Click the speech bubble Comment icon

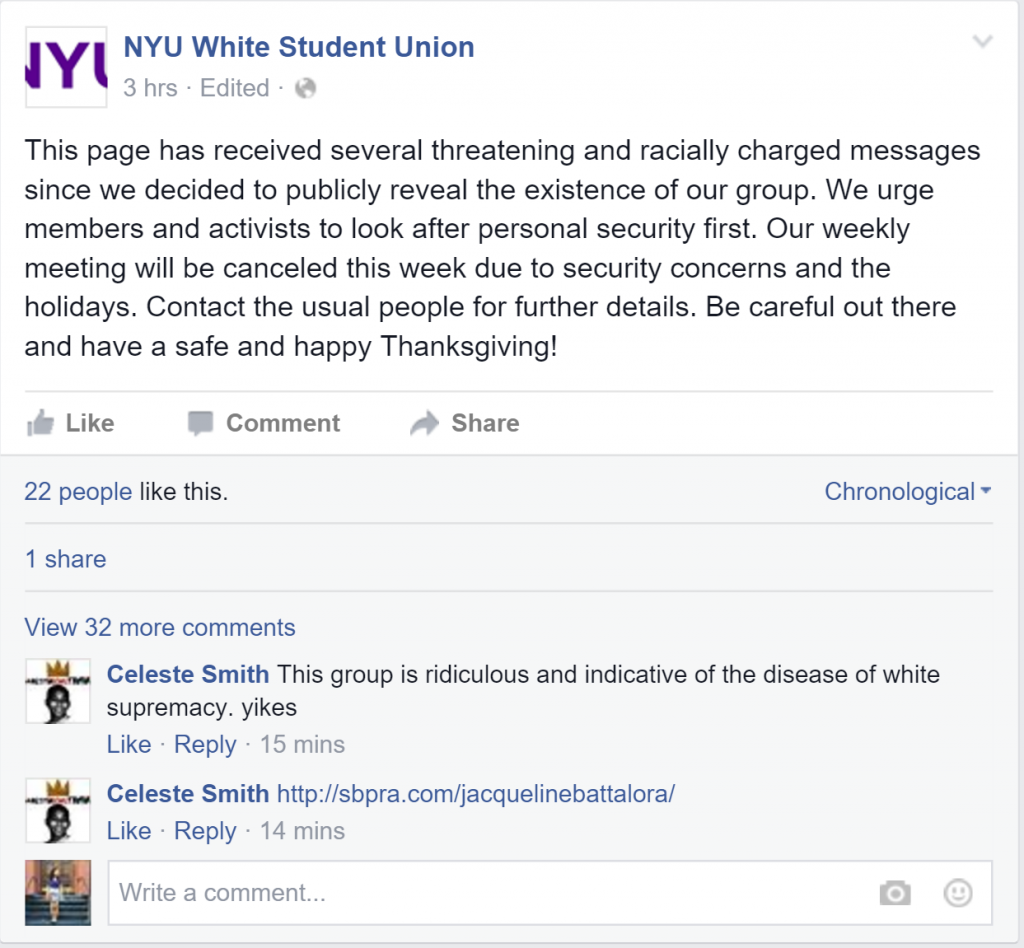200,423
